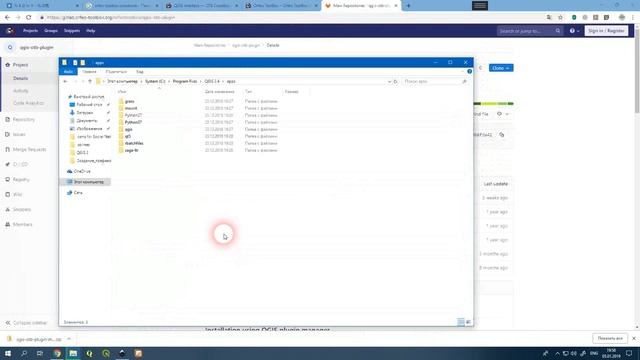640x360 pixels.
Task: Bookmark the page with the star icon
Action: 560,18
